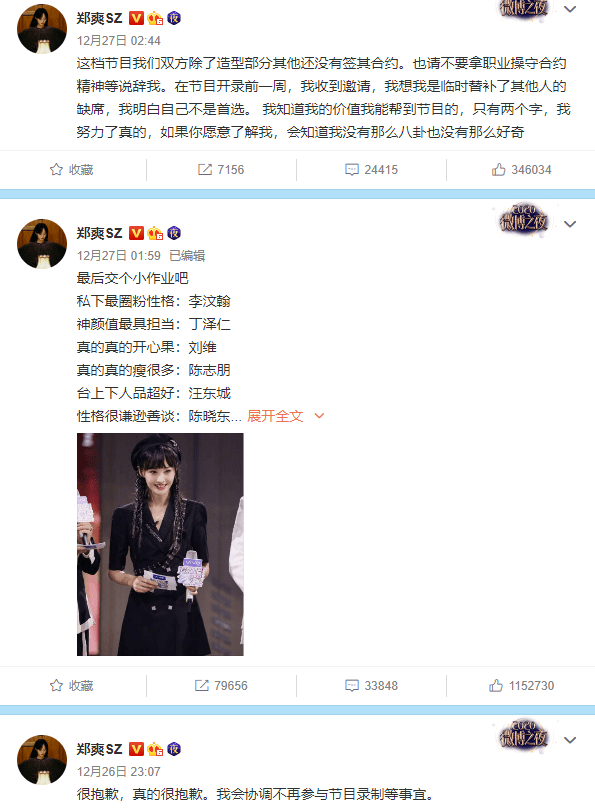Click the 微博之夜 badge on the 01:59 post
This screenshot has width=595, height=811.
click(x=523, y=221)
